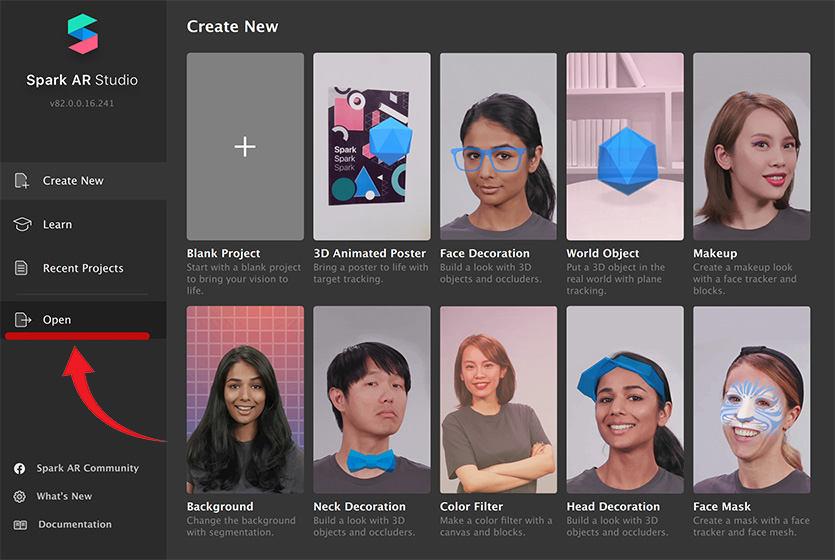The width and height of the screenshot is (835, 560).
Task: Select Create New in the sidebar
Action: pos(83,181)
